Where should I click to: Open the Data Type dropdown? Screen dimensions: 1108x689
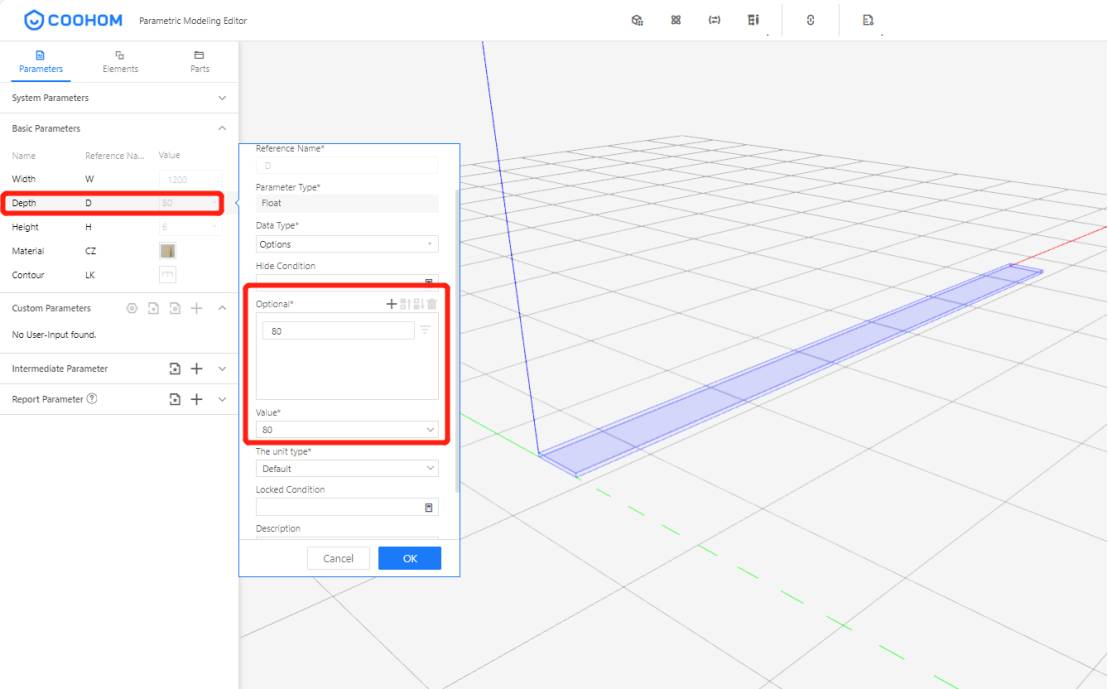[x=347, y=244]
